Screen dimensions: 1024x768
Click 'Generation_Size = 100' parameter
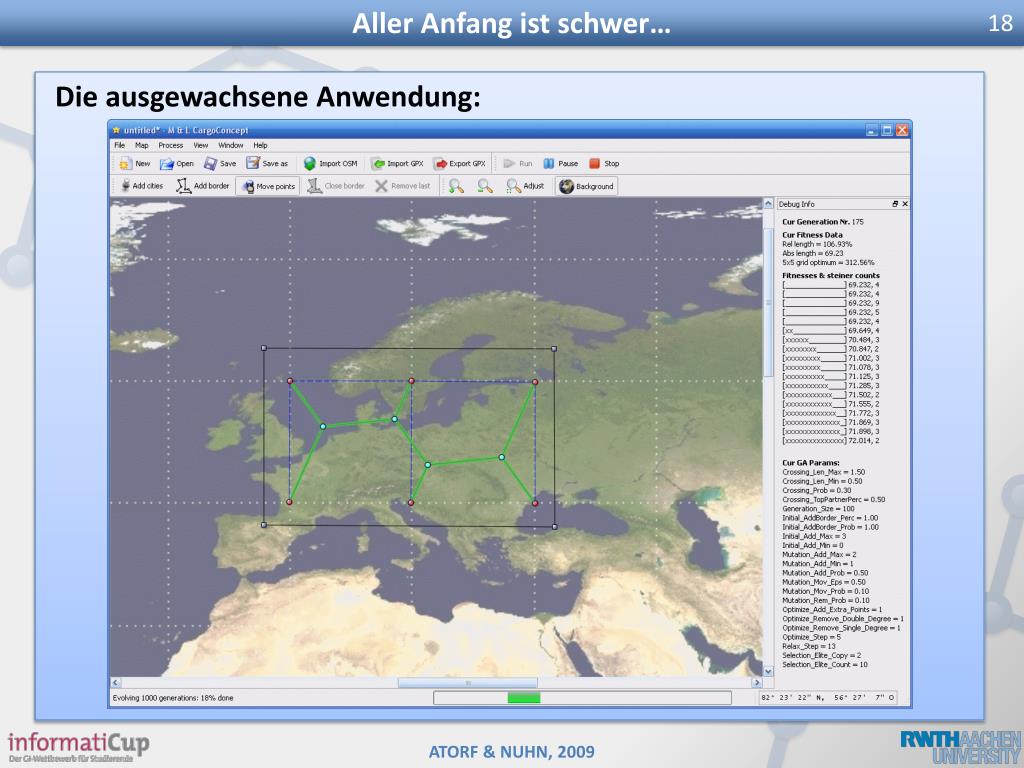coord(818,509)
